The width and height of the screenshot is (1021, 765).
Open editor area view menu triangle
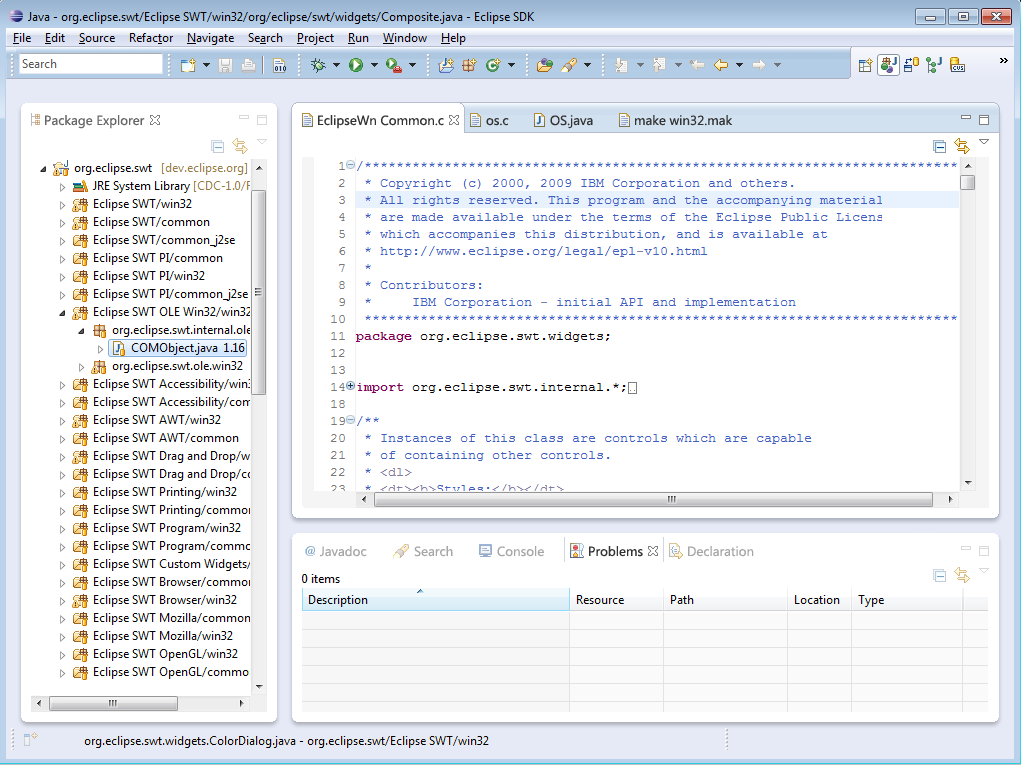[x=984, y=141]
